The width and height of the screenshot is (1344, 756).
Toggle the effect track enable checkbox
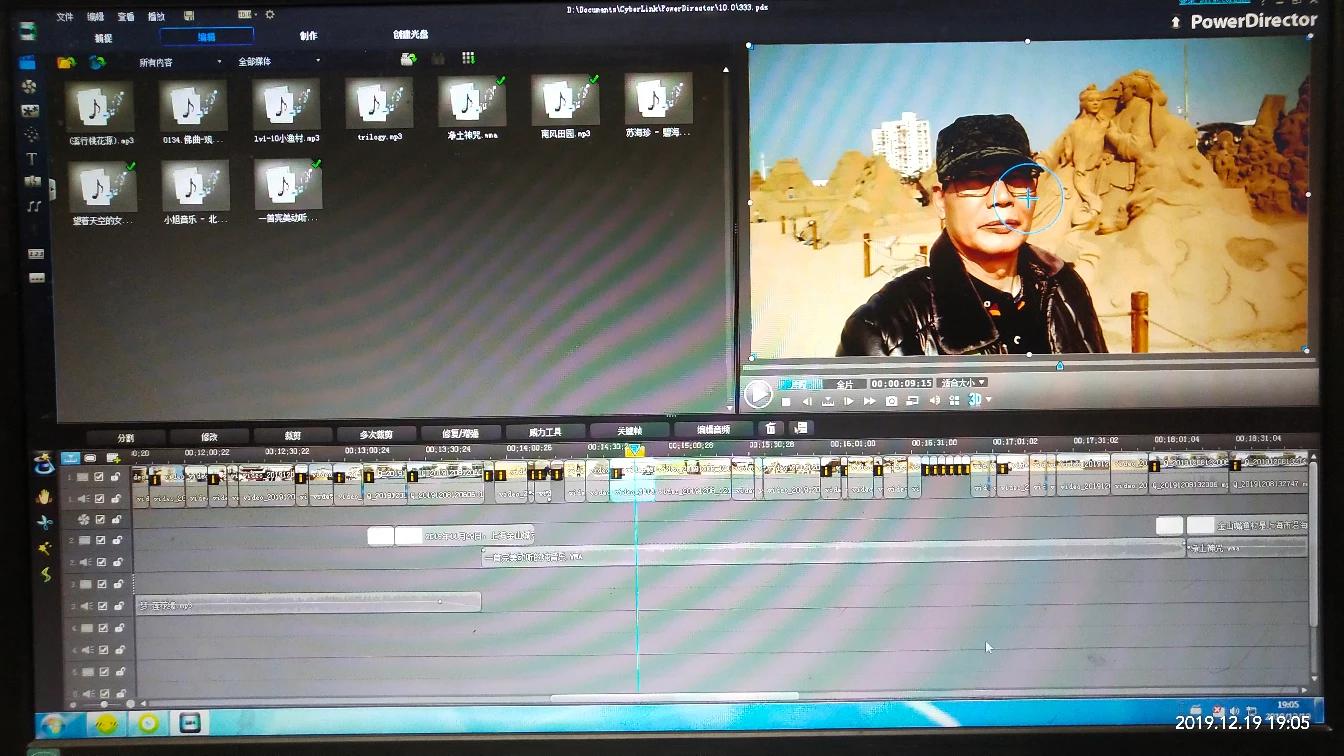click(x=100, y=519)
